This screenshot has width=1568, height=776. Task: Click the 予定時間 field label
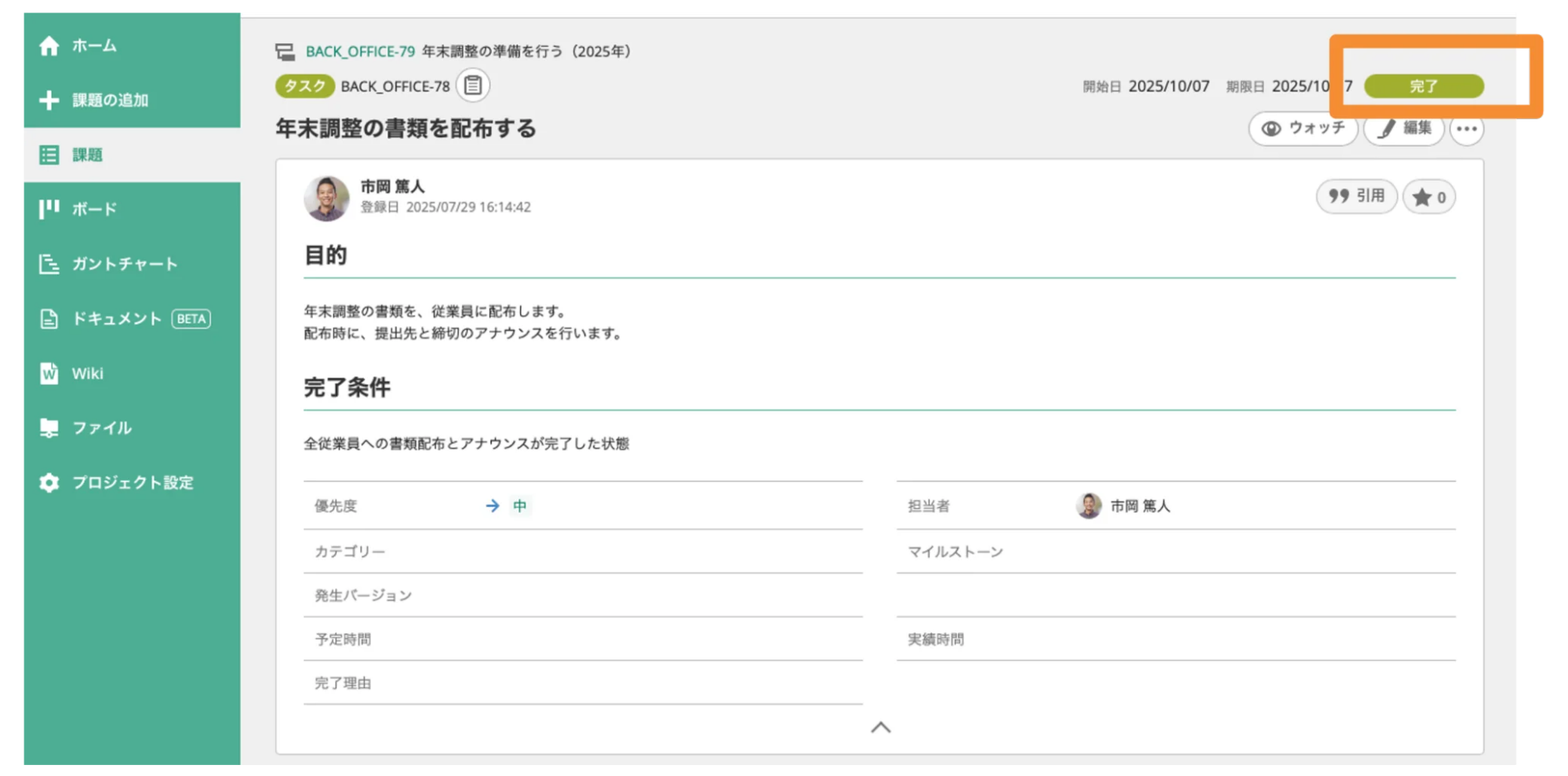point(343,639)
